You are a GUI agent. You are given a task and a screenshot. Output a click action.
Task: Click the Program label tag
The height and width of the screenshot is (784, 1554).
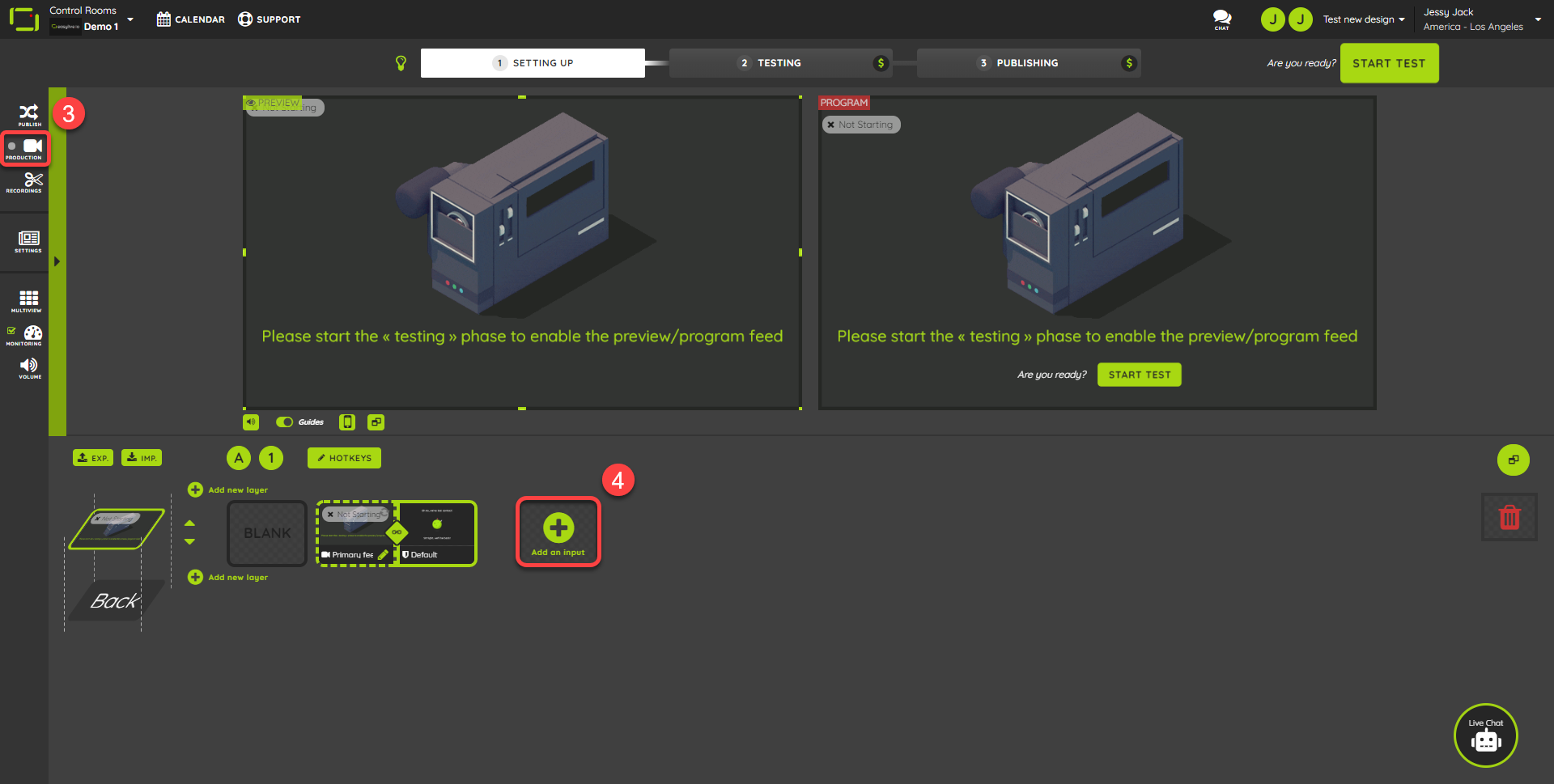[843, 103]
